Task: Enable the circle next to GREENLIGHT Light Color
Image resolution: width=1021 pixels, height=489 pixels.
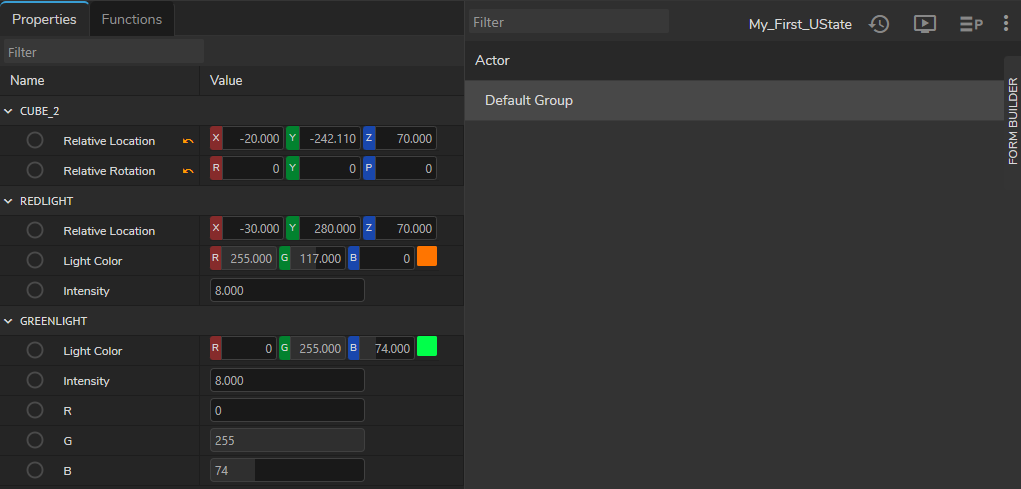Action: [x=35, y=351]
